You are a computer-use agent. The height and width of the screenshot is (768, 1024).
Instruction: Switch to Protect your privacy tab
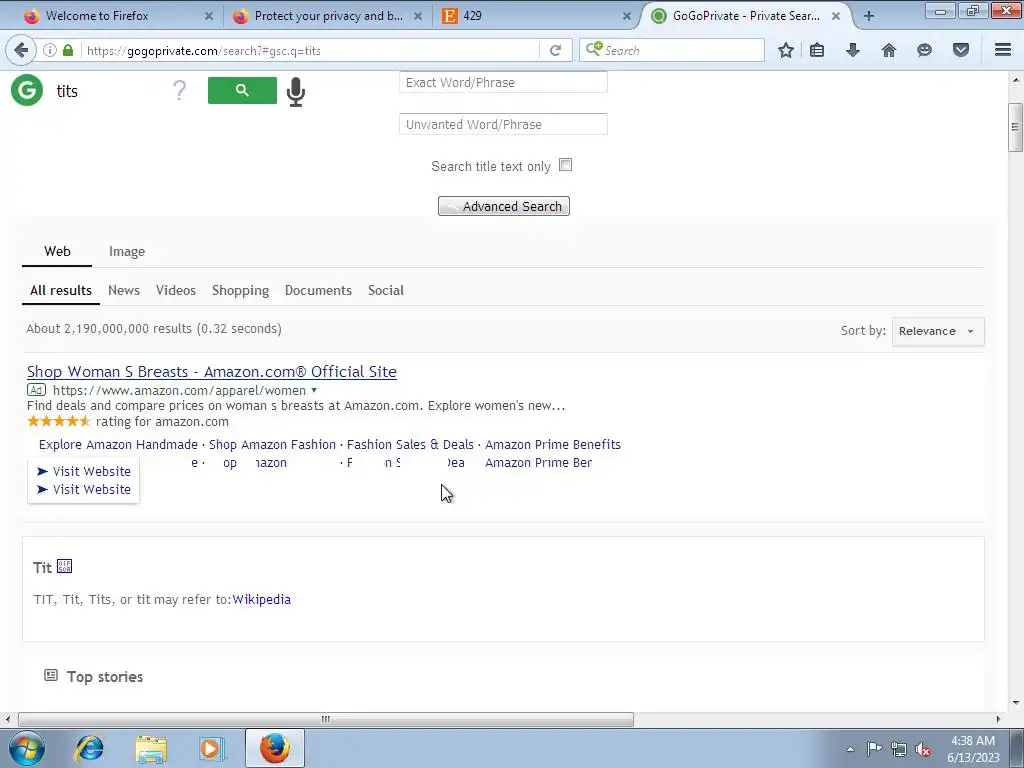(x=328, y=16)
